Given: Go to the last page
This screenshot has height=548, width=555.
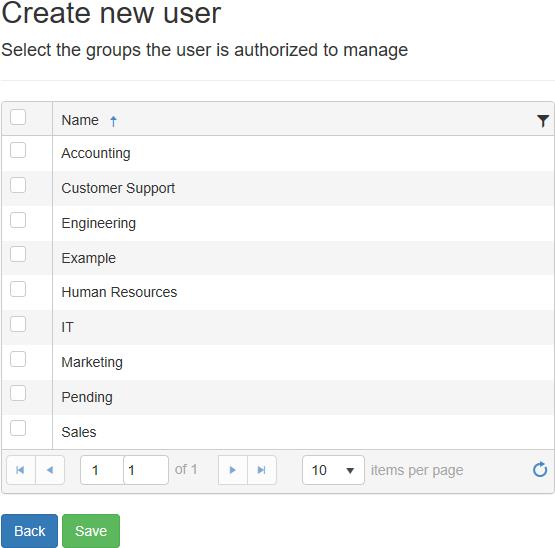Looking at the screenshot, I should [262, 470].
